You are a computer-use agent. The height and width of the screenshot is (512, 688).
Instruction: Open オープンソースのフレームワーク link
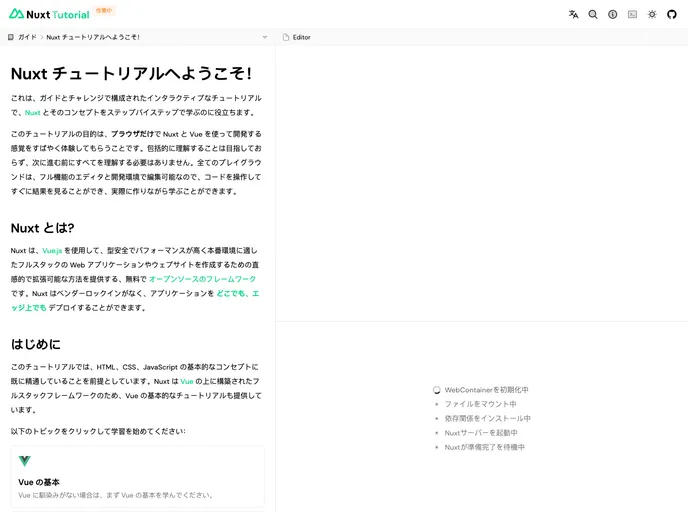coord(202,279)
